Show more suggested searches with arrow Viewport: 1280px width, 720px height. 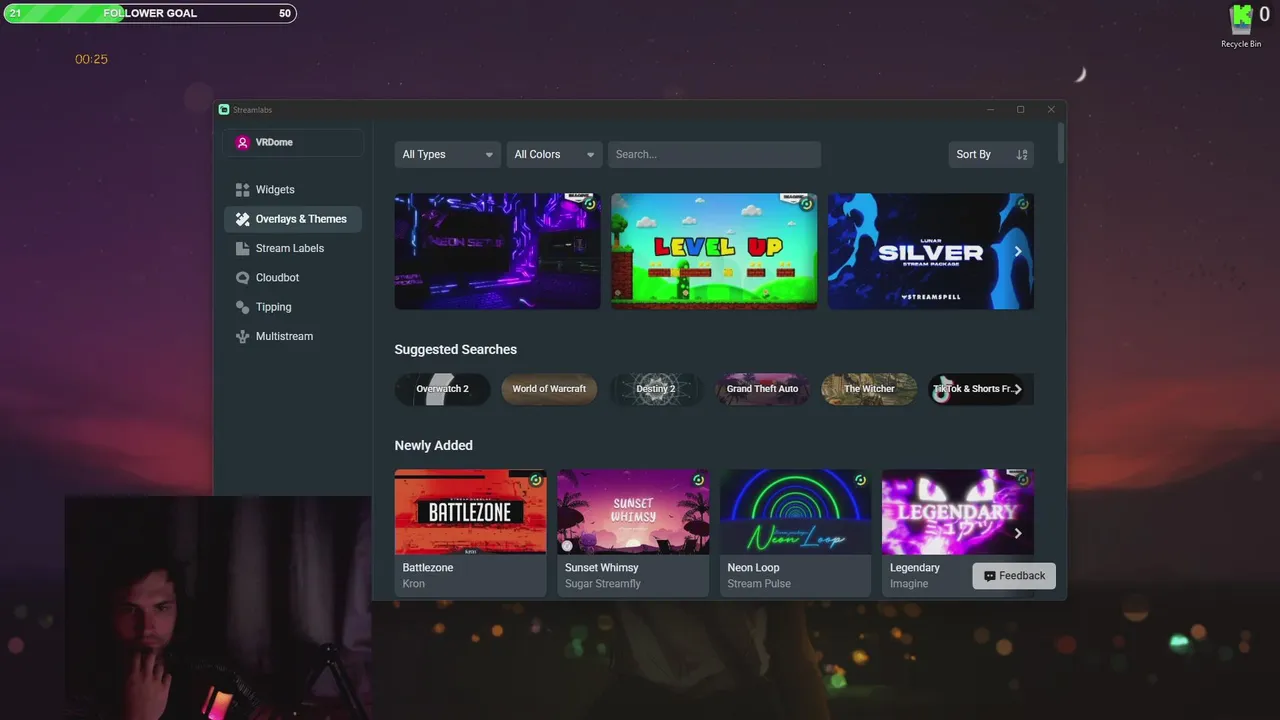[x=1018, y=389]
